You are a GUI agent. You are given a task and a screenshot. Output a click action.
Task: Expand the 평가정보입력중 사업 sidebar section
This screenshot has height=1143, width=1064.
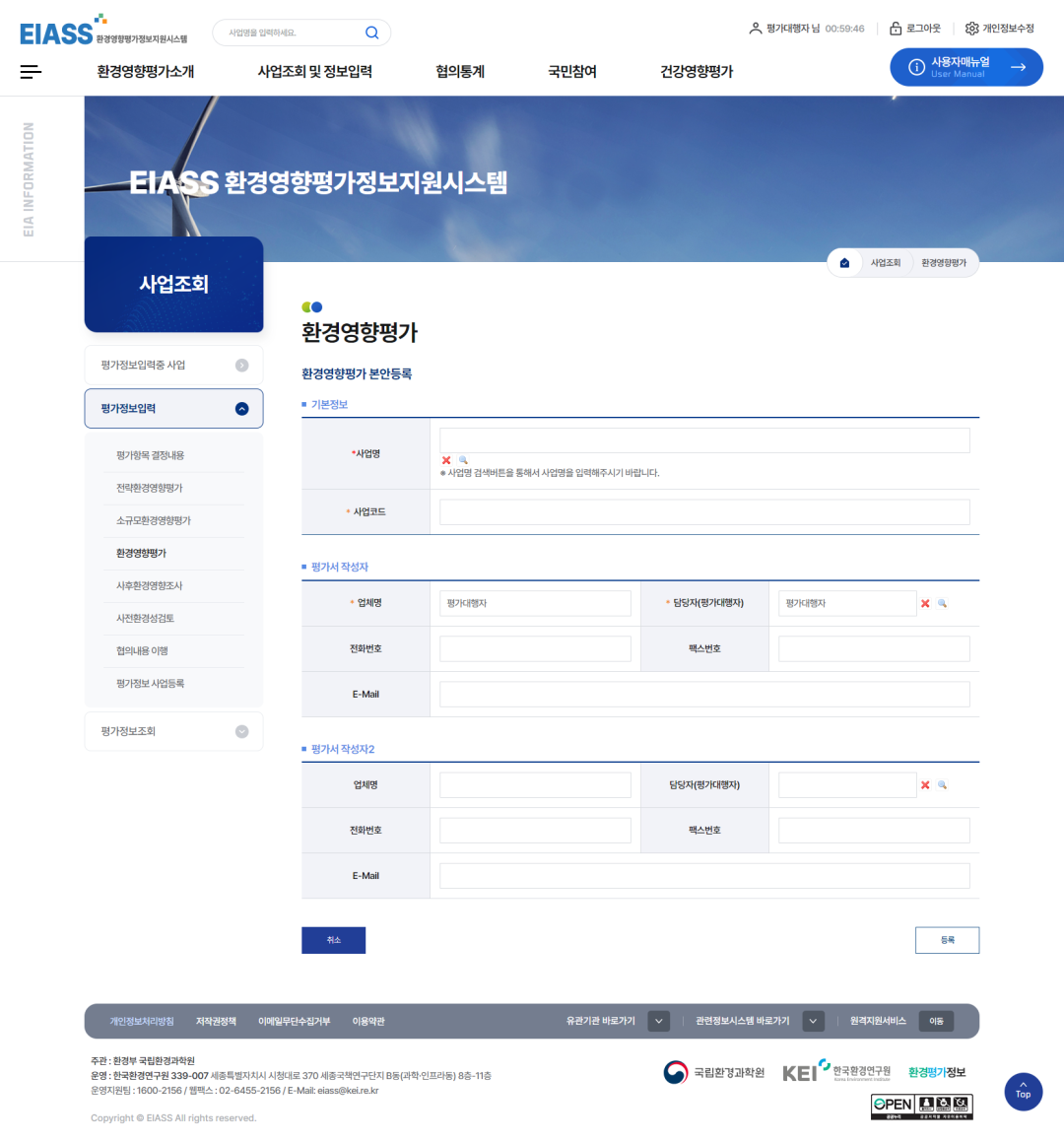[241, 366]
